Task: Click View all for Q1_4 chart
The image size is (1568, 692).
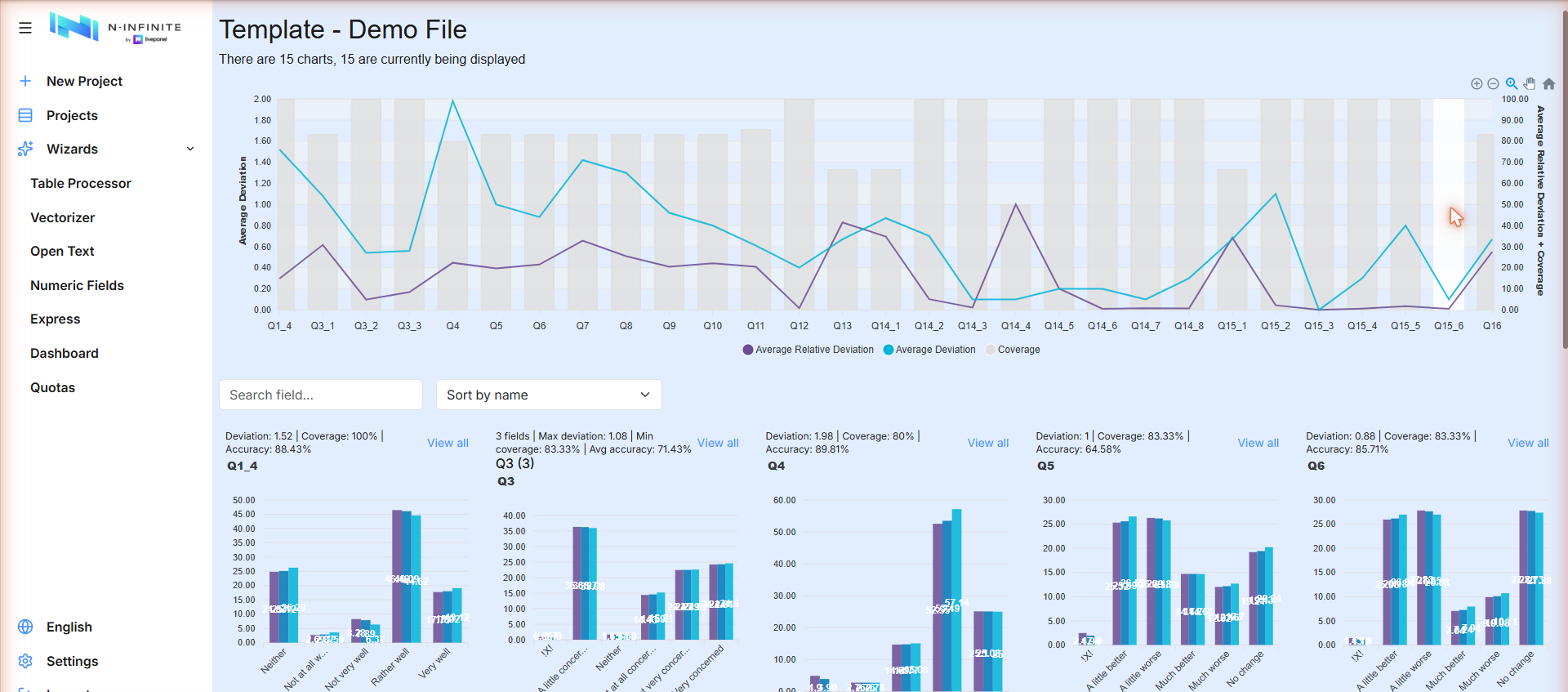Action: (x=448, y=443)
